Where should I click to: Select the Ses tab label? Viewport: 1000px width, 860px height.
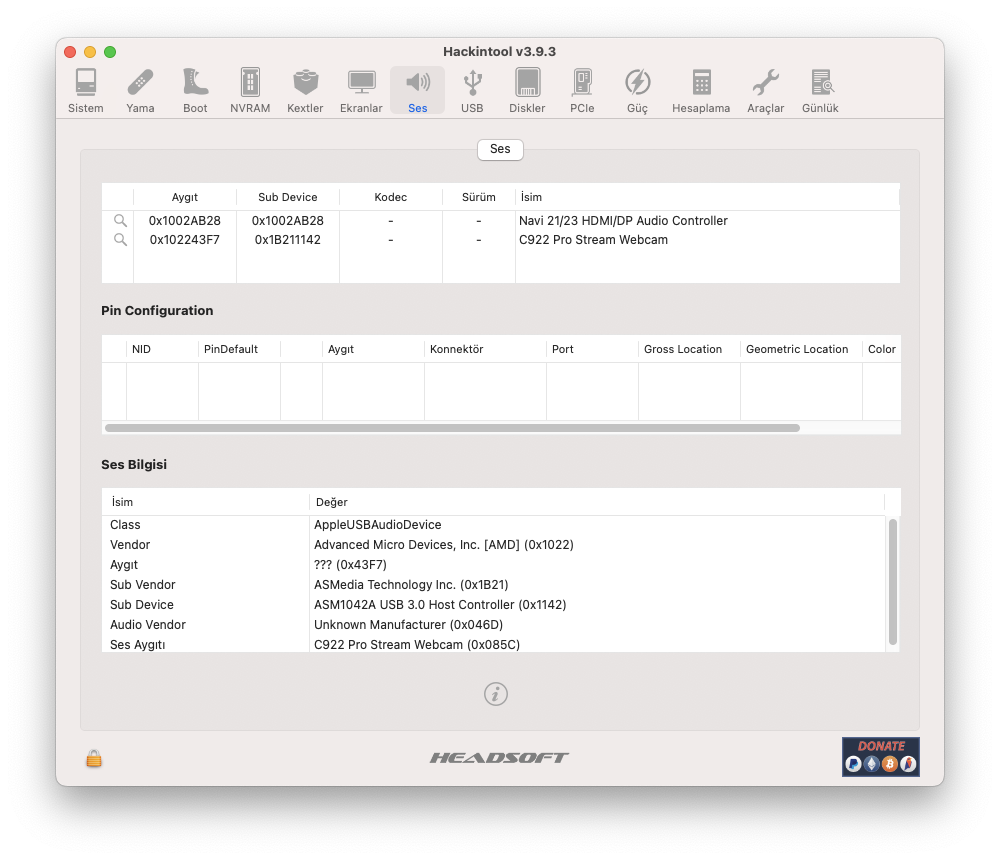pos(500,149)
